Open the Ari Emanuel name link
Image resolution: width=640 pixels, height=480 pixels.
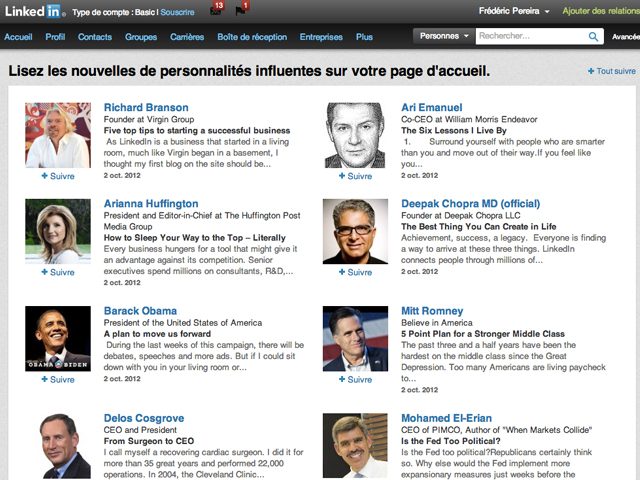(432, 107)
